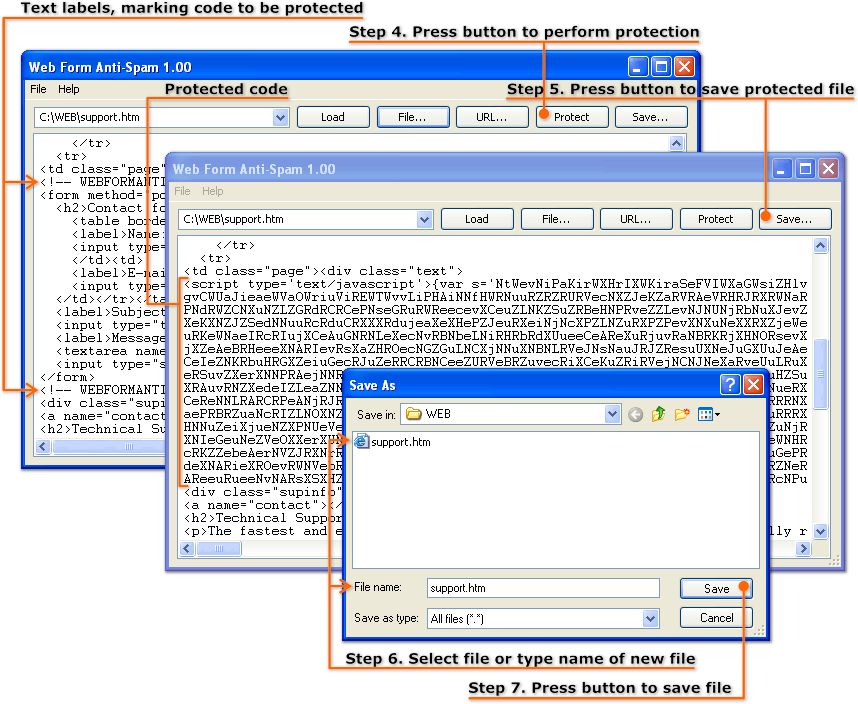
Task: Go back using Save As dialog back icon
Action: (635, 415)
